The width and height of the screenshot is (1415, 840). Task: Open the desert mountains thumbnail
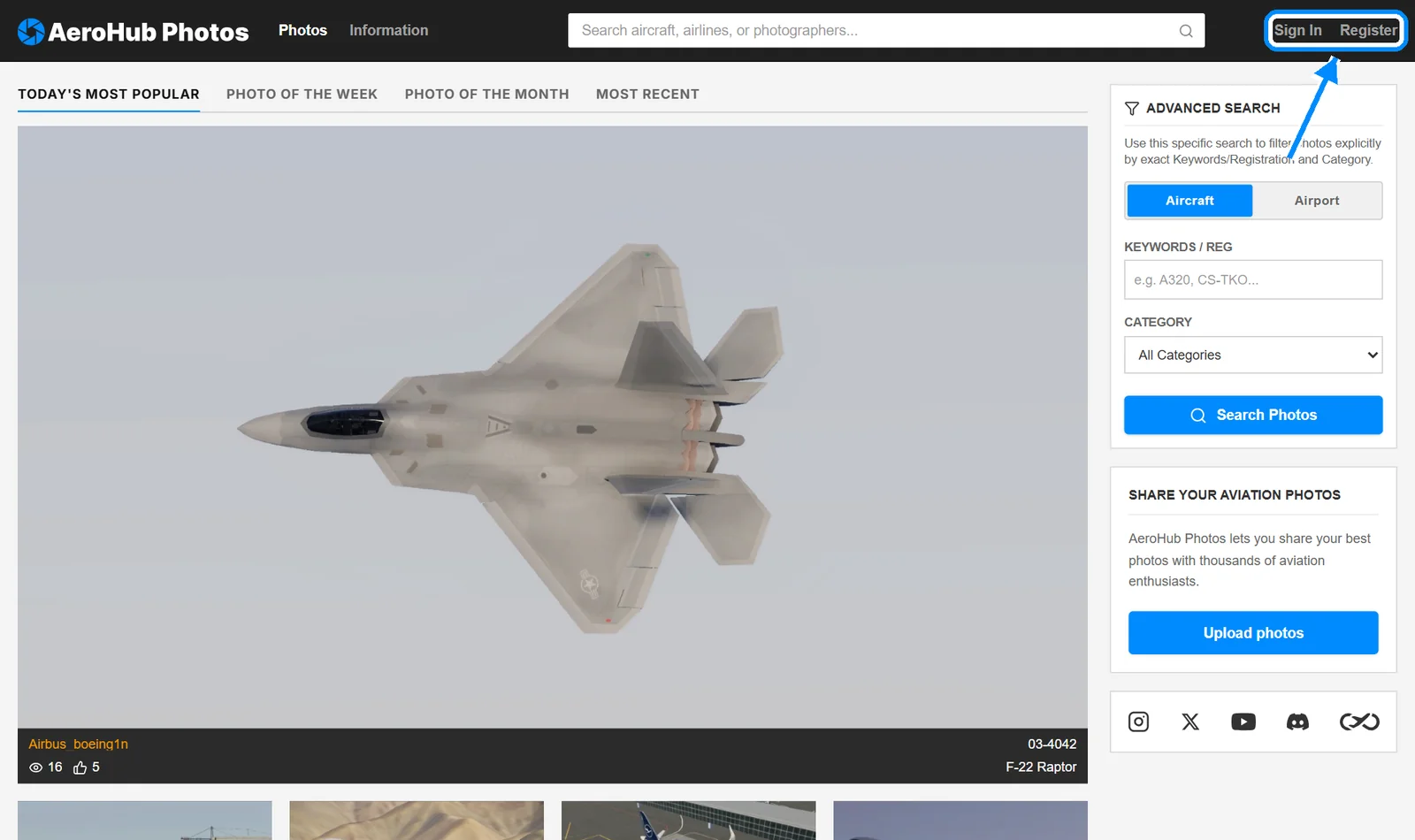tap(417, 821)
